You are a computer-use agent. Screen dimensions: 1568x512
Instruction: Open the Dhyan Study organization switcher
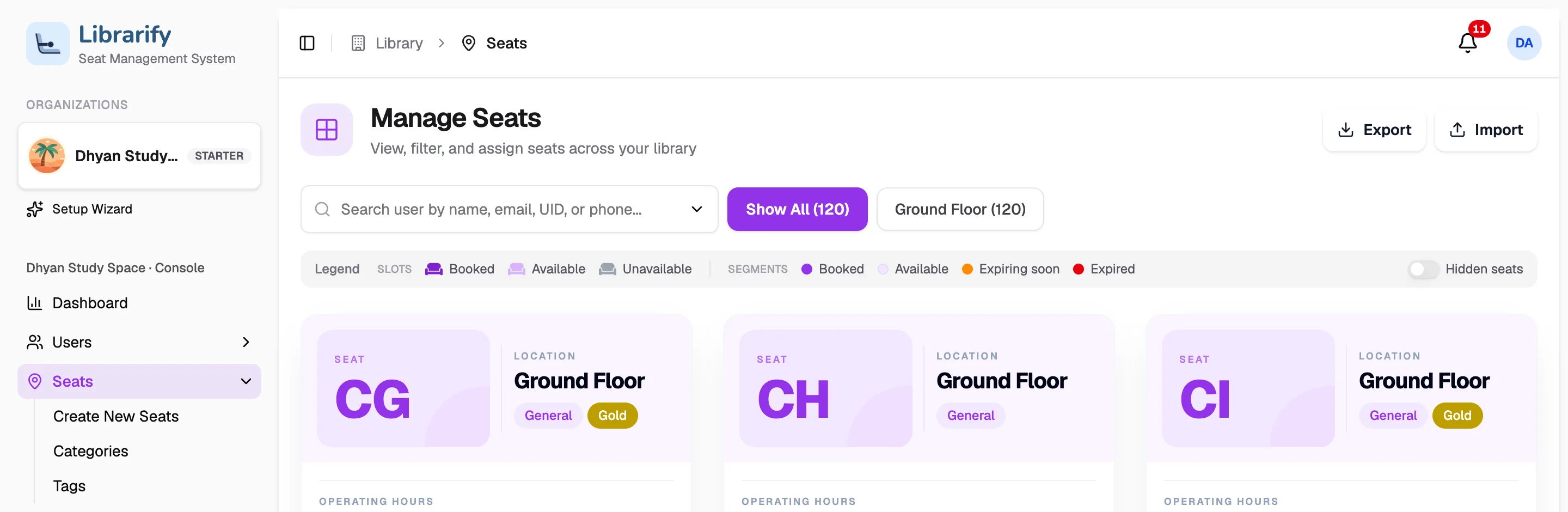click(x=139, y=156)
